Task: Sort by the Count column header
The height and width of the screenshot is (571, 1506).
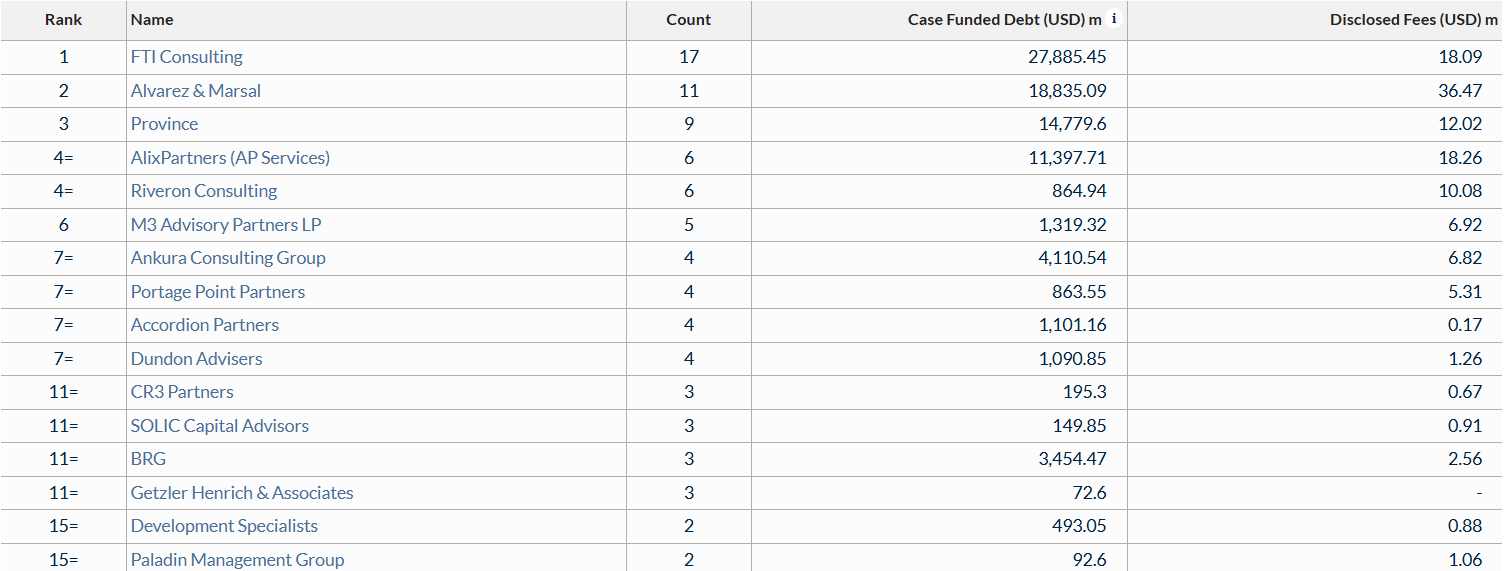Action: tap(689, 20)
